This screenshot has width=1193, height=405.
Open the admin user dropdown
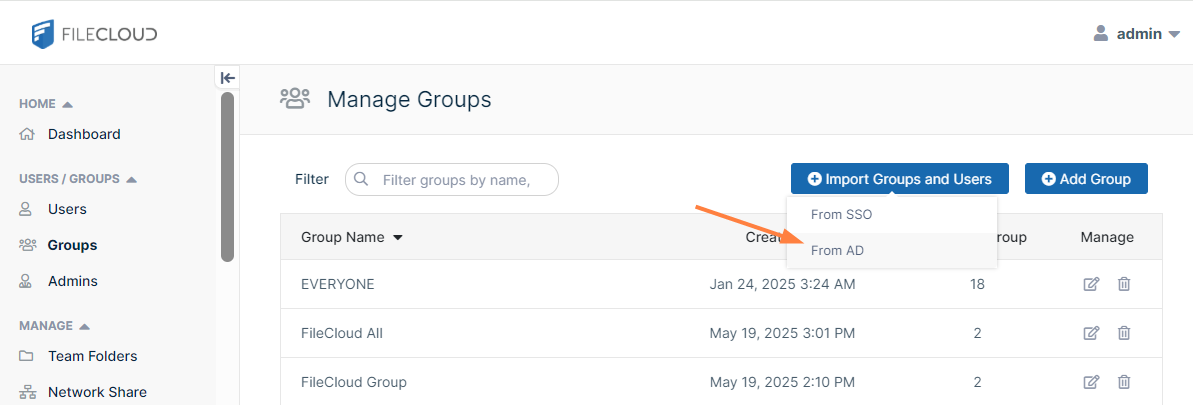click(1137, 34)
